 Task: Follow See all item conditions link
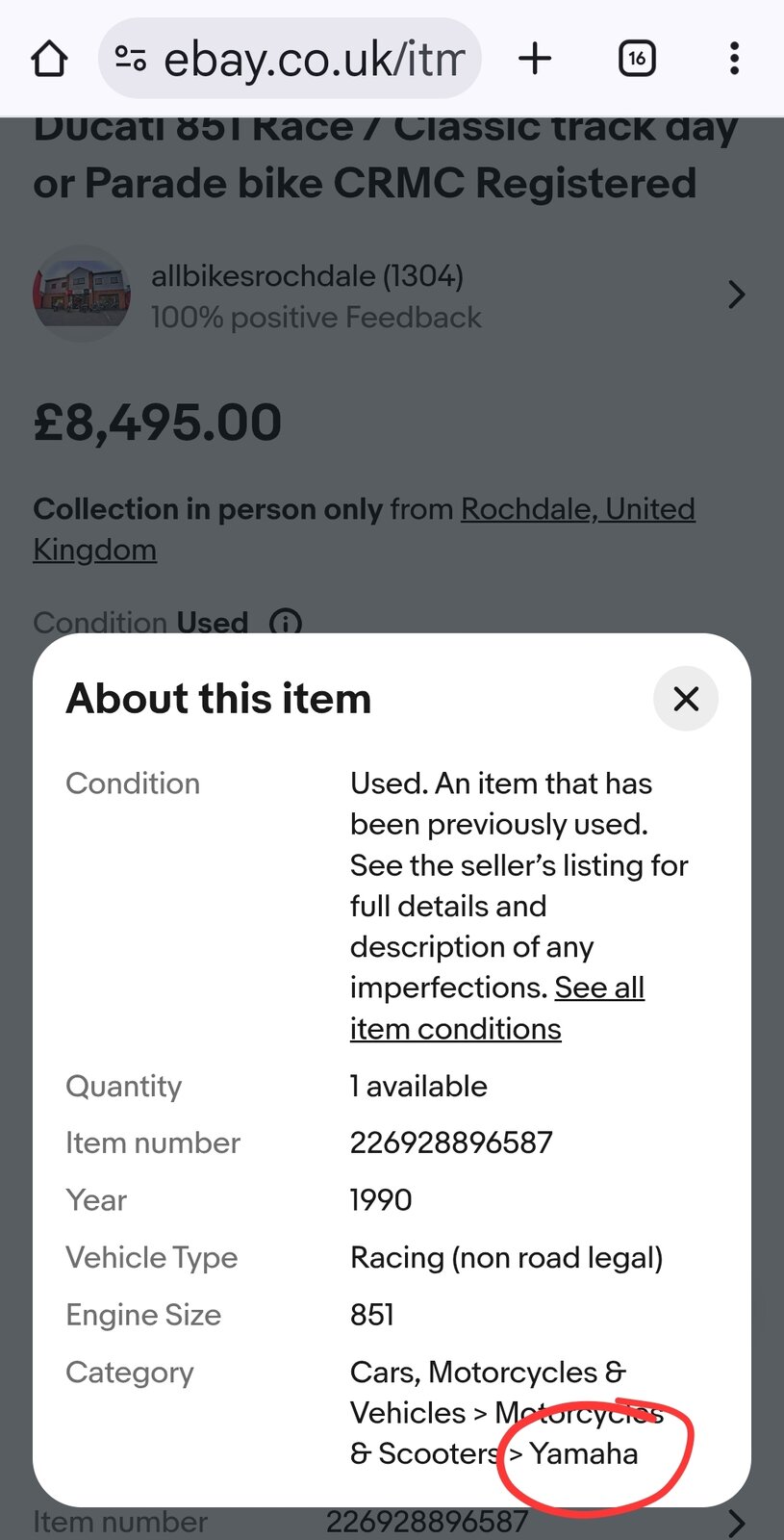496,1009
